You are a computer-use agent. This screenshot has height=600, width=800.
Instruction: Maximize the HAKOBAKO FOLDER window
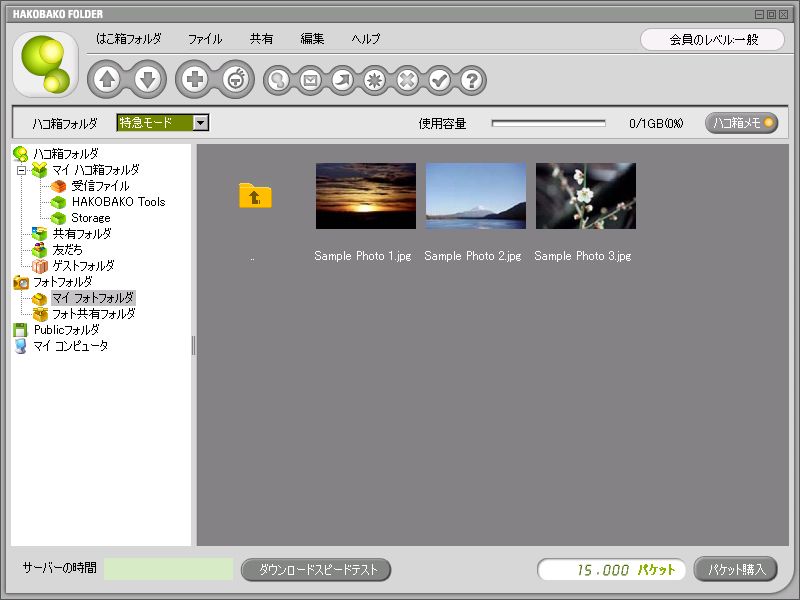[x=771, y=14]
